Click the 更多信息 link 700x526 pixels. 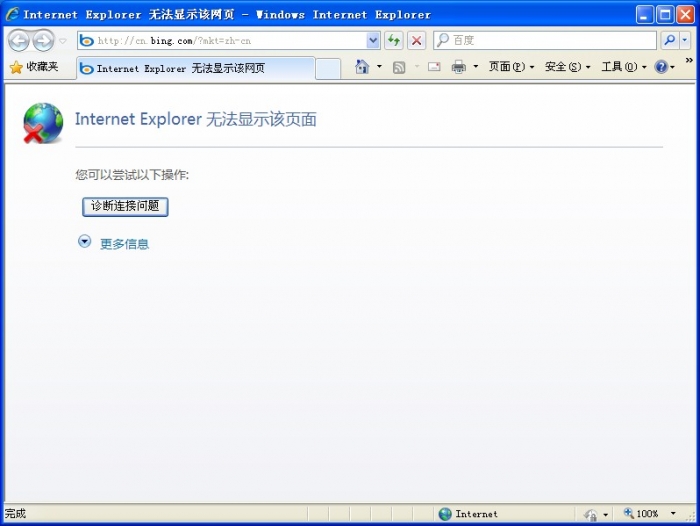[125, 244]
